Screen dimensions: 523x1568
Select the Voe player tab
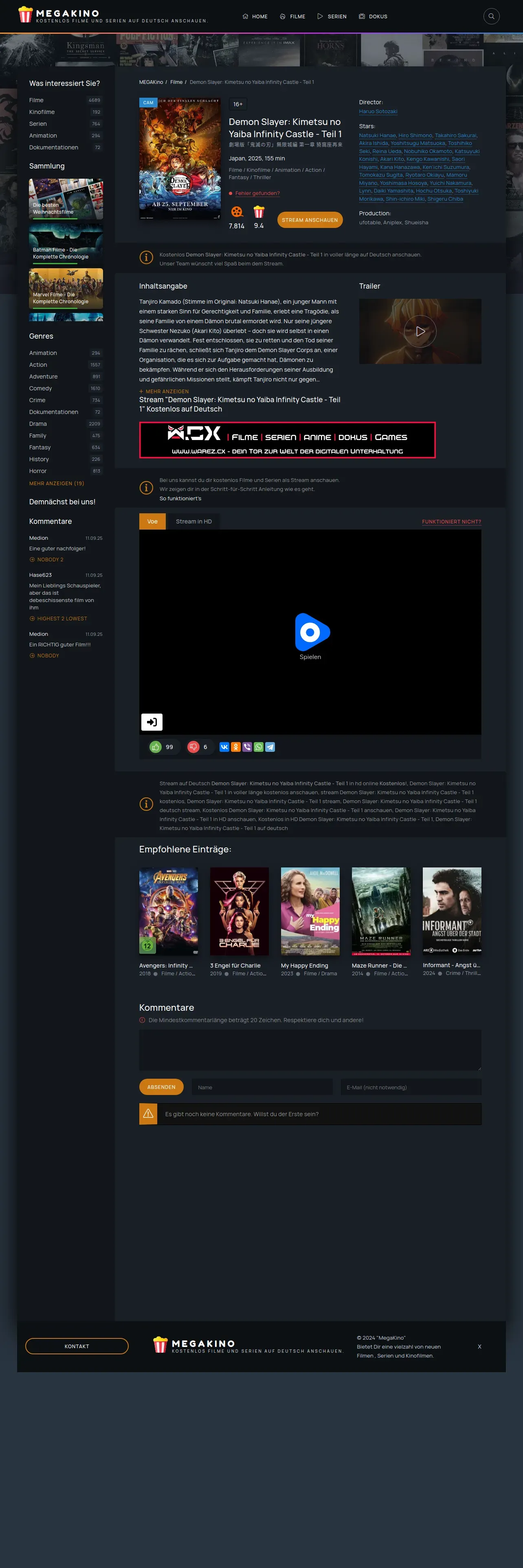tap(152, 522)
